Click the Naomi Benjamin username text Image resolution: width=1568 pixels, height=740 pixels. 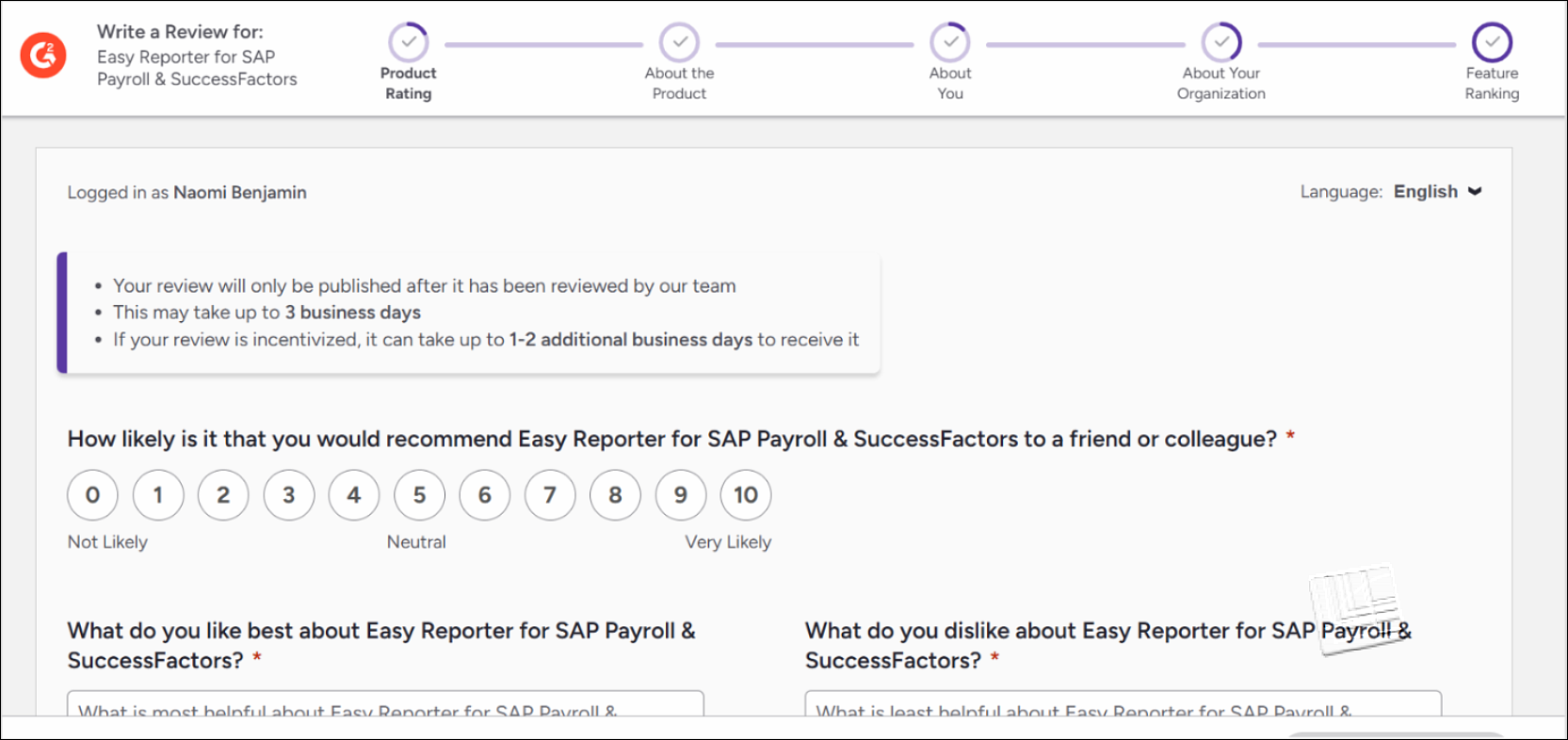pos(239,193)
